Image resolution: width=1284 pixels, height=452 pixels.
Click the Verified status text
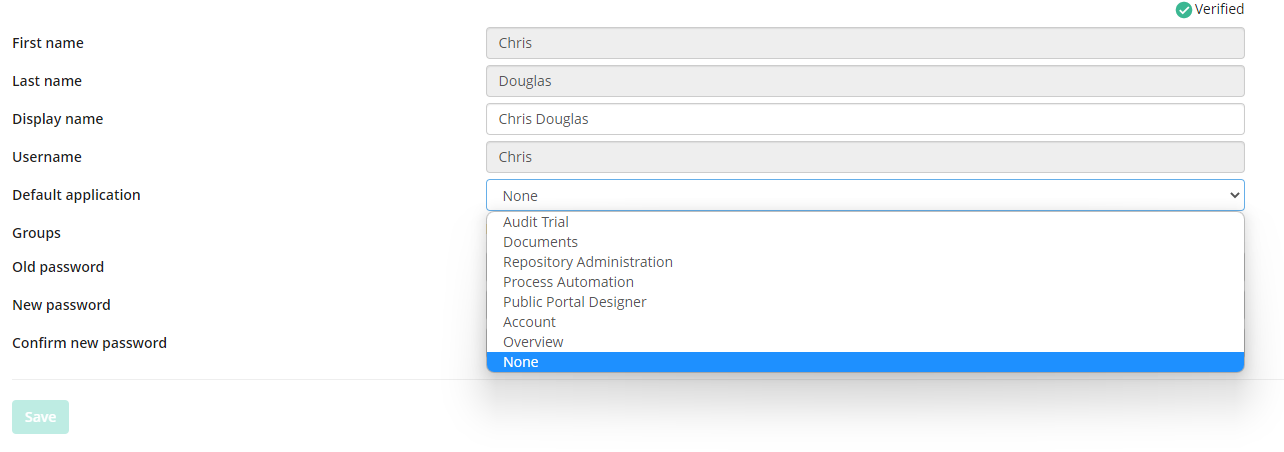click(1219, 9)
